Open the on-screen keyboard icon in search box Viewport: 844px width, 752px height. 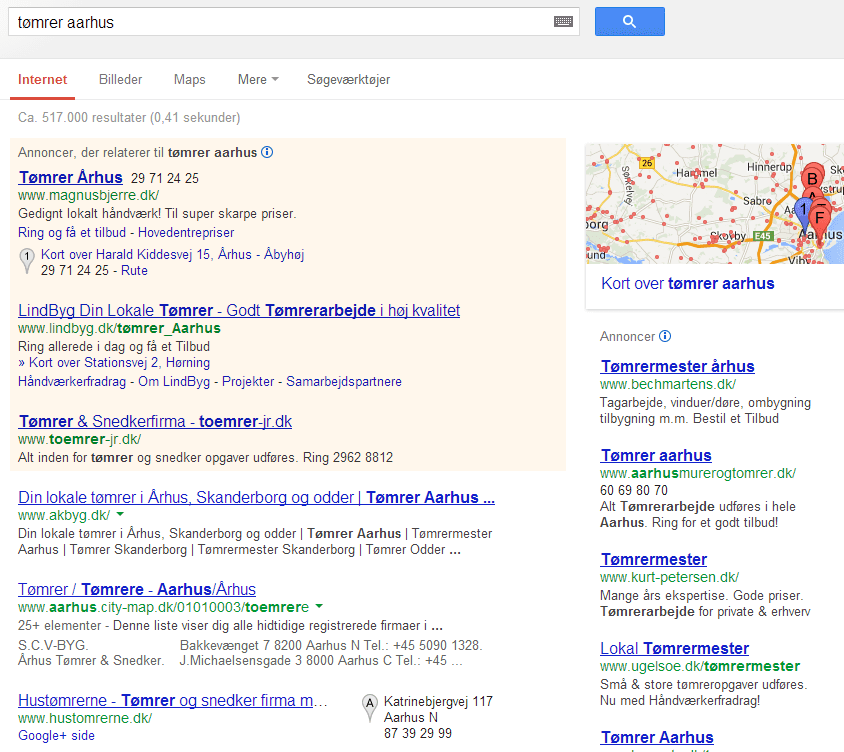(x=563, y=22)
